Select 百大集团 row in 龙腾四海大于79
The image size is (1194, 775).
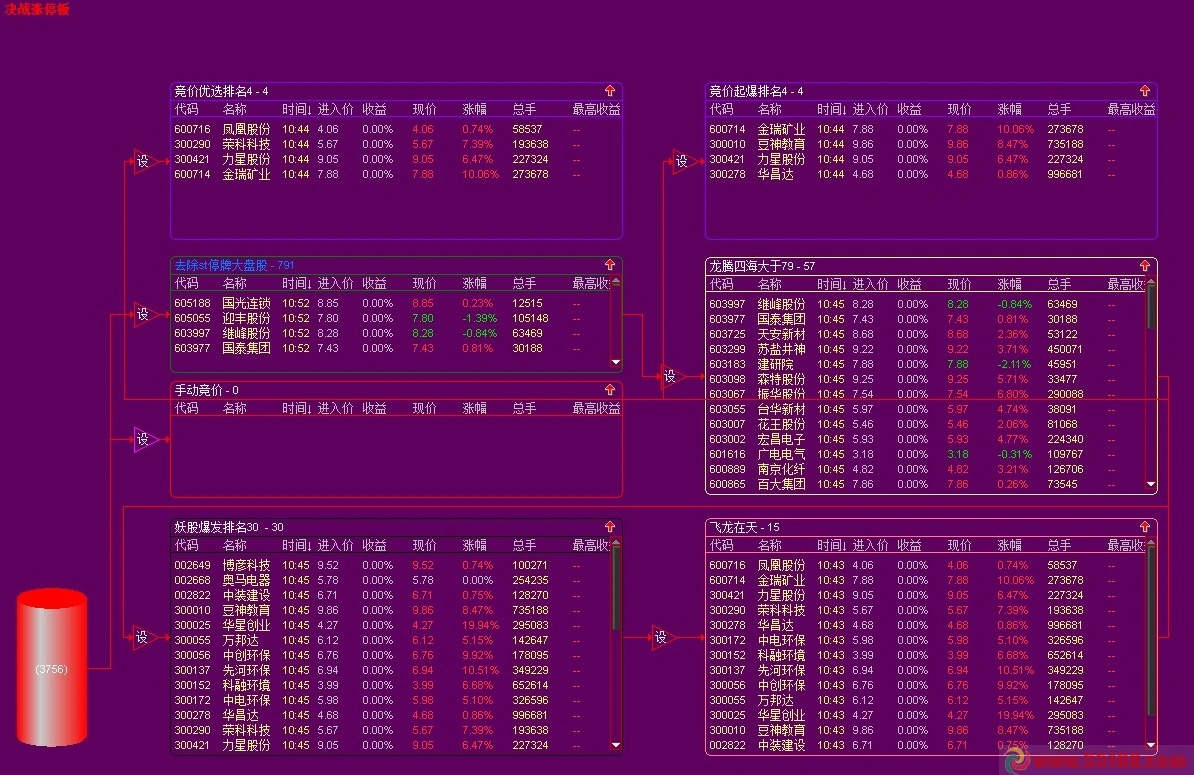(x=926, y=484)
